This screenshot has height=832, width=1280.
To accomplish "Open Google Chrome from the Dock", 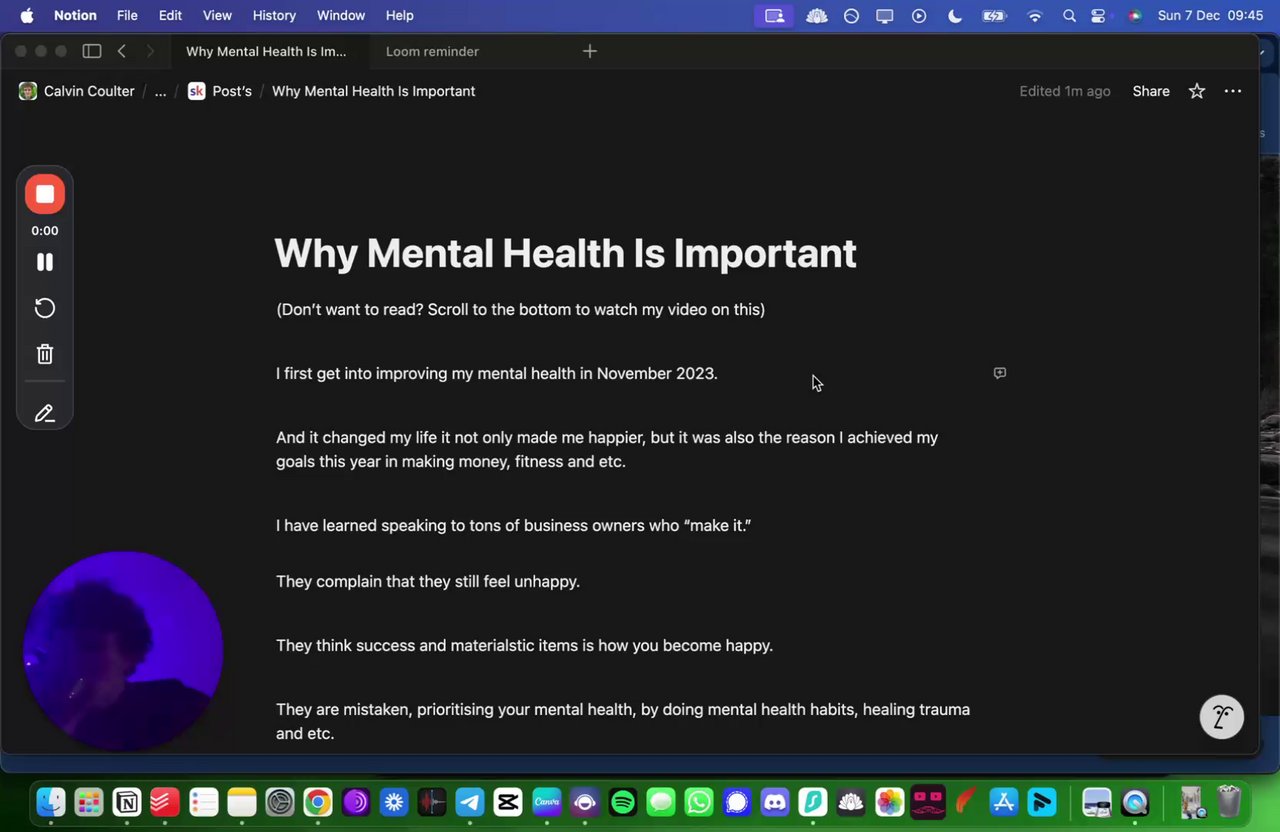I will pos(318,802).
